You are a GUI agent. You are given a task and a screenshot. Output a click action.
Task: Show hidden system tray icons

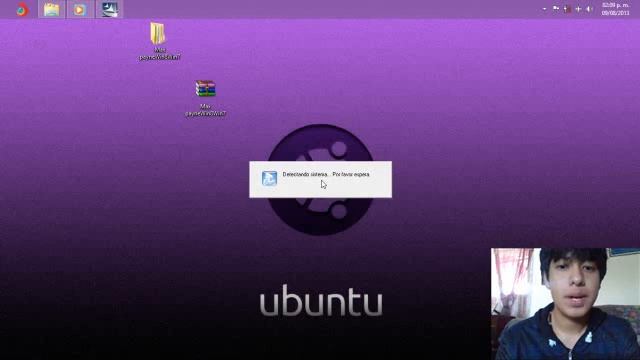point(544,9)
